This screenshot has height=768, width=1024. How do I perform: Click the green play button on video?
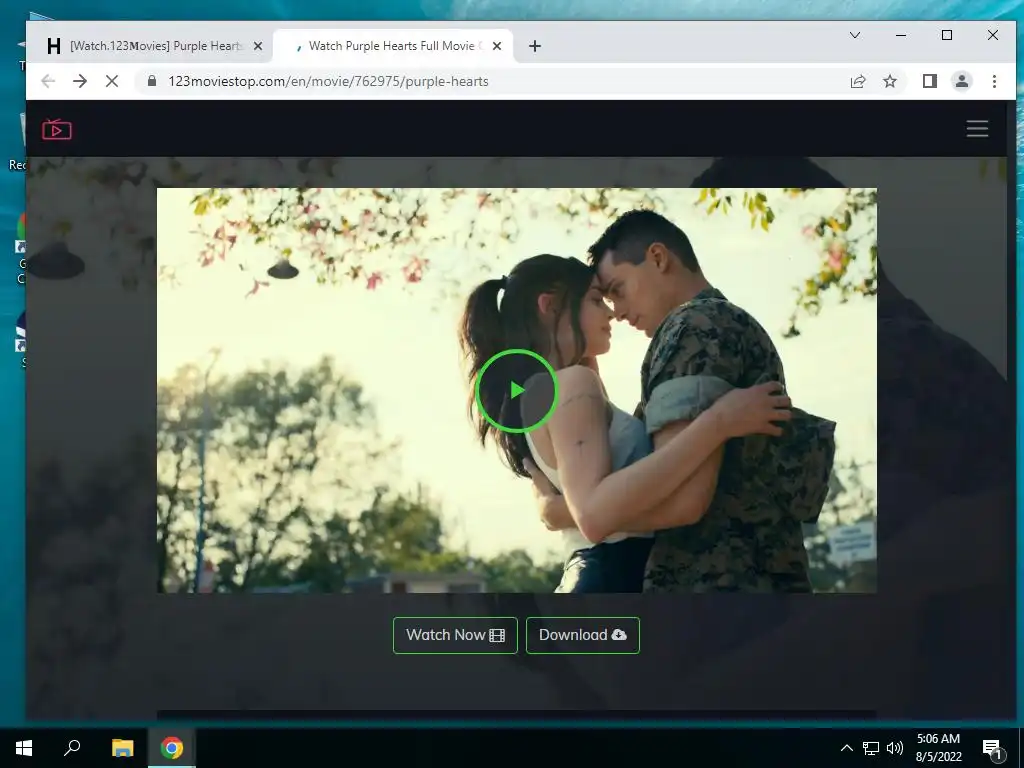point(517,391)
